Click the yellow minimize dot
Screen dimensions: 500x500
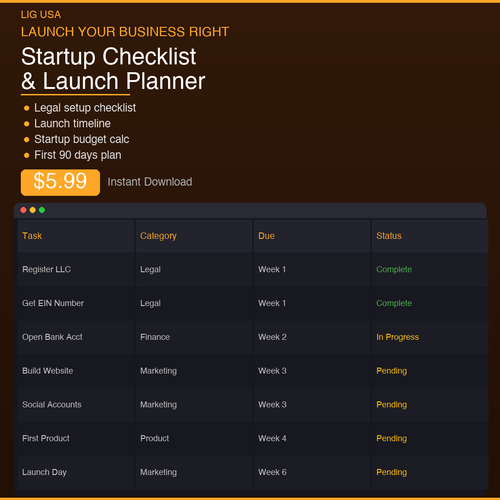pos(33,210)
